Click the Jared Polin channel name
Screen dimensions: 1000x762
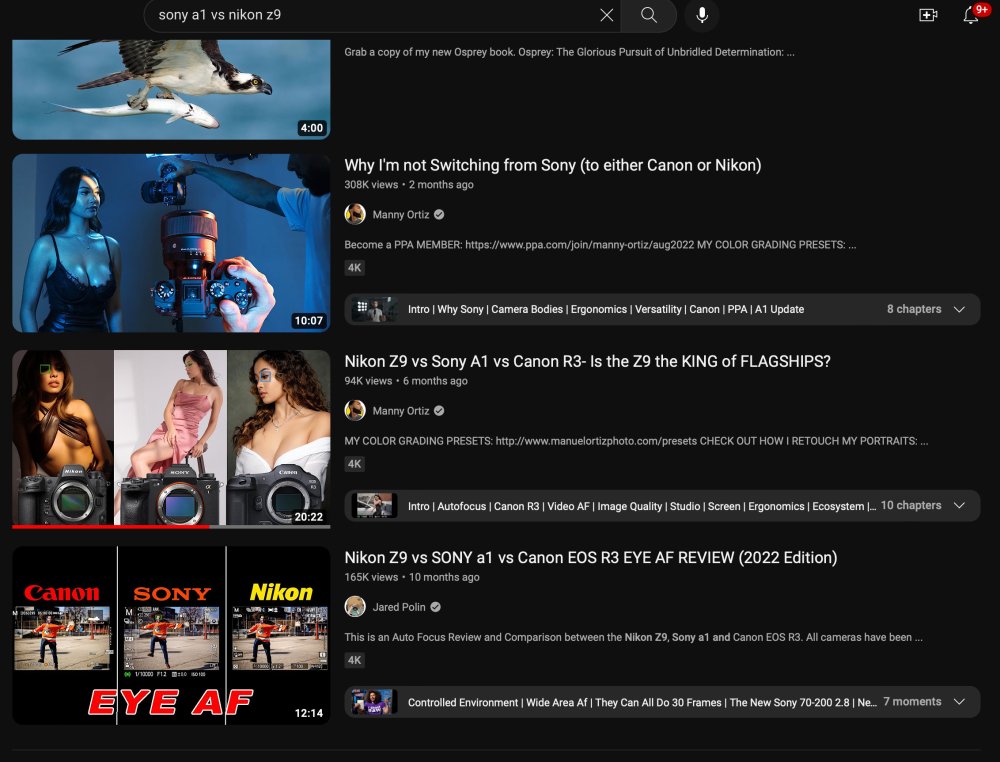(399, 607)
